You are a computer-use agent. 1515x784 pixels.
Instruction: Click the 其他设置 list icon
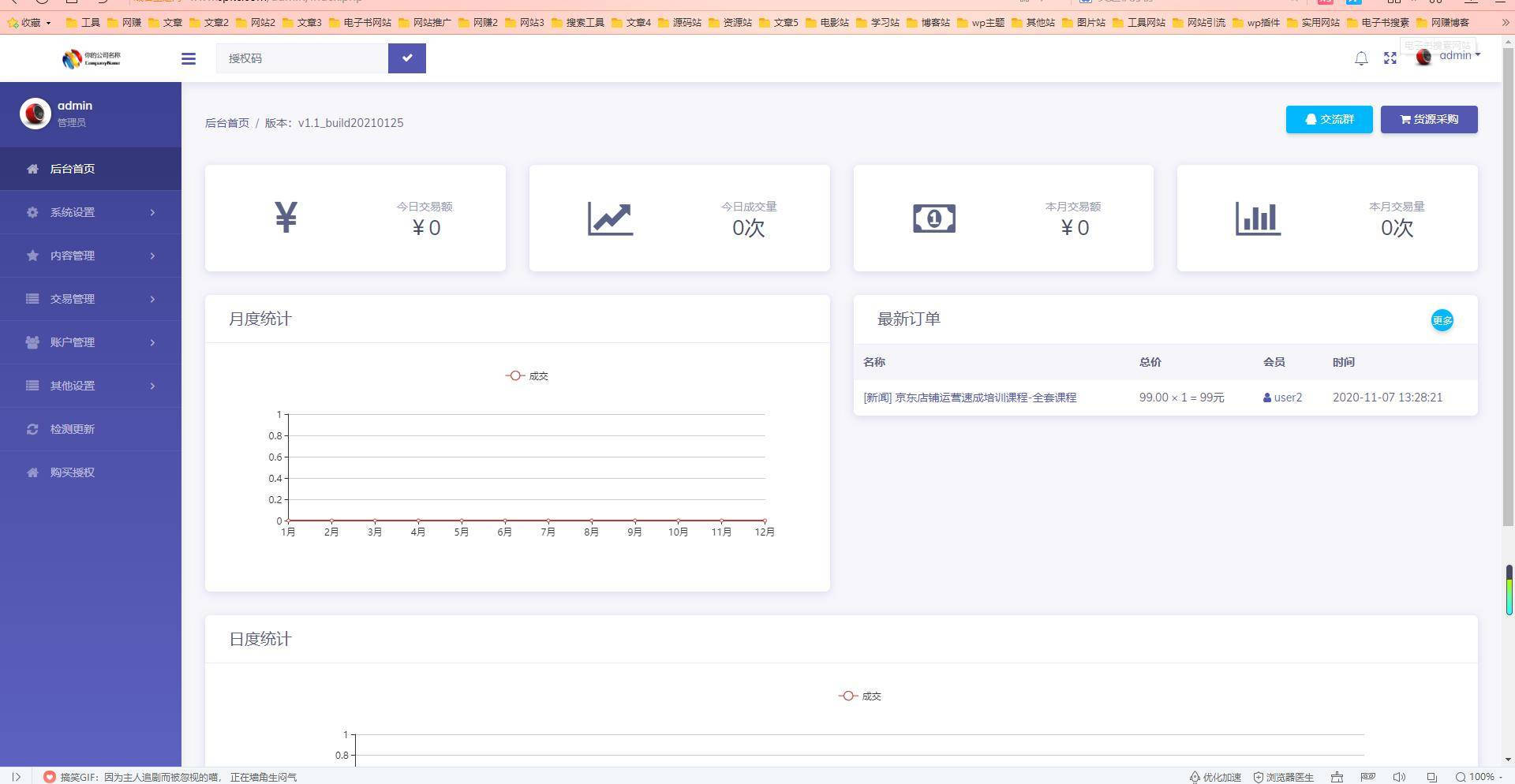coord(32,386)
